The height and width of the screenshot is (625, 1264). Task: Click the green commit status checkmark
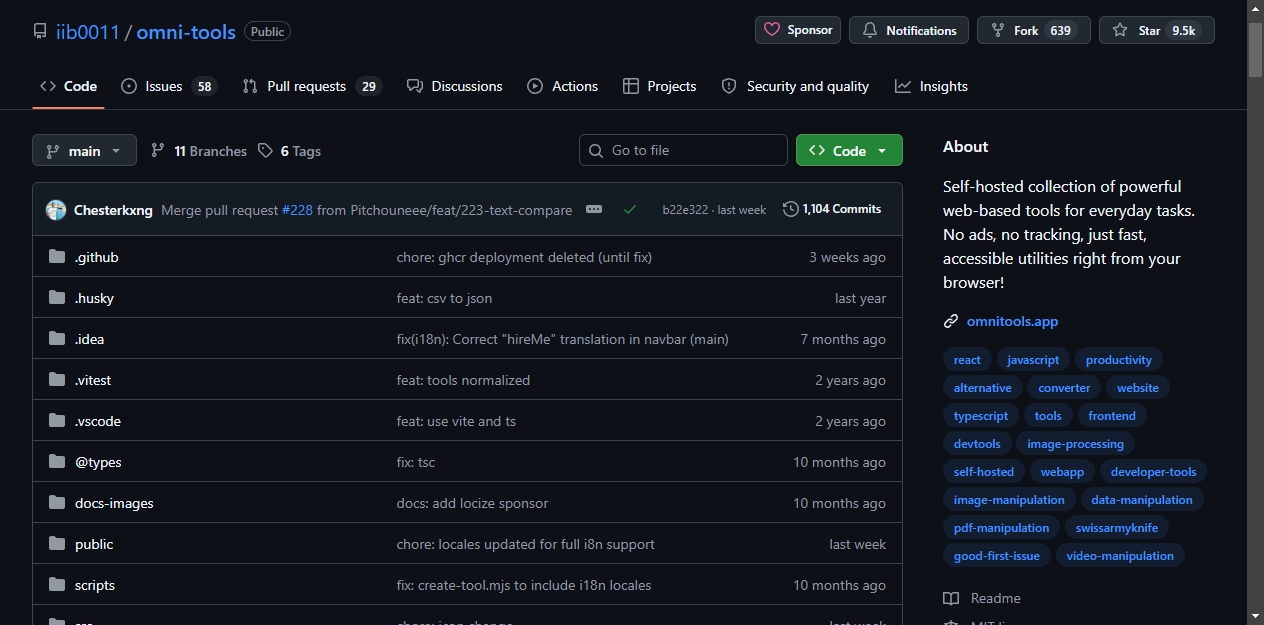tap(630, 210)
